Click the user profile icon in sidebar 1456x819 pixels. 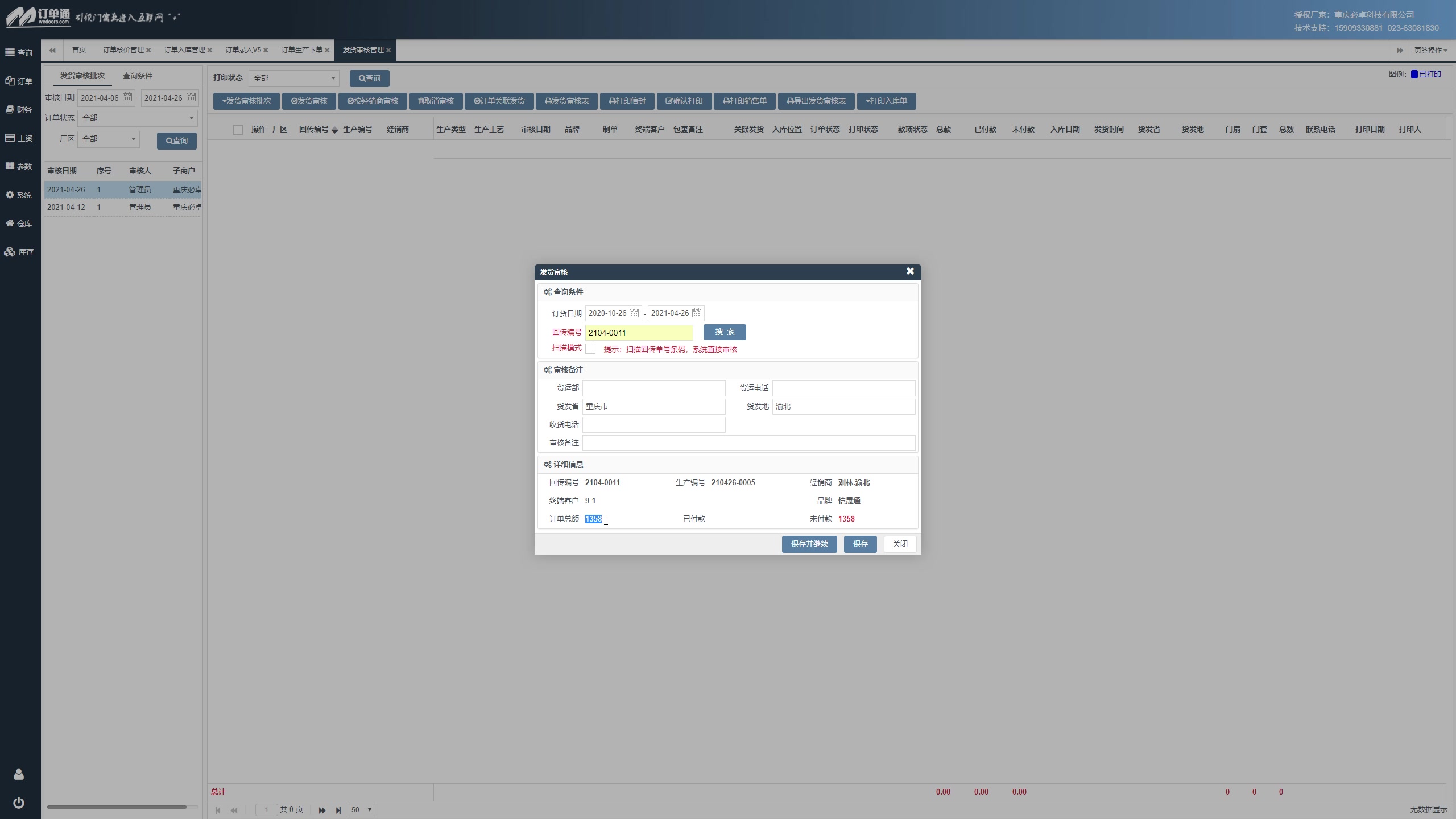19,774
